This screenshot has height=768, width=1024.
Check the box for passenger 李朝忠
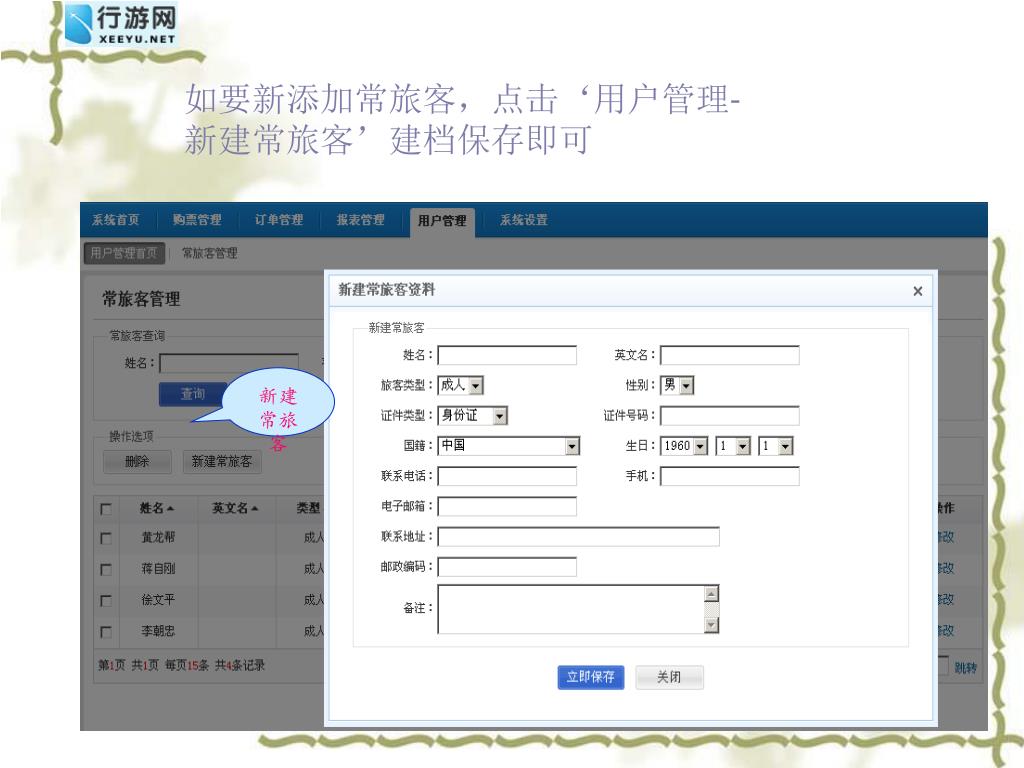click(106, 632)
